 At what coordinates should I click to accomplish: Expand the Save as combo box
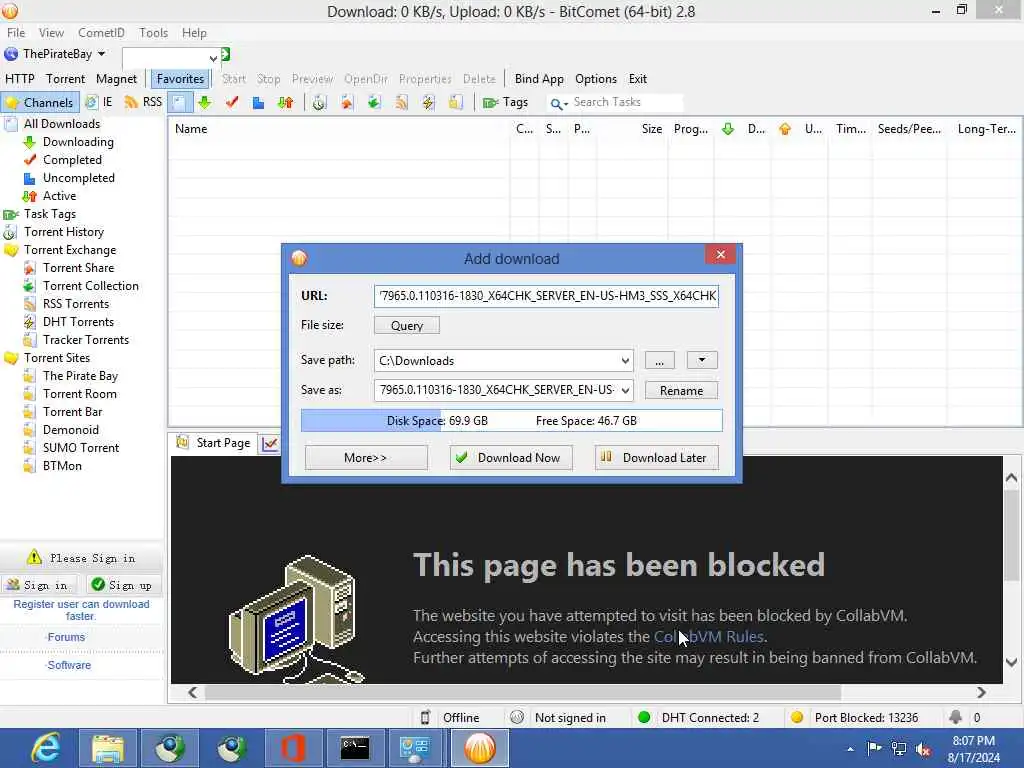625,391
